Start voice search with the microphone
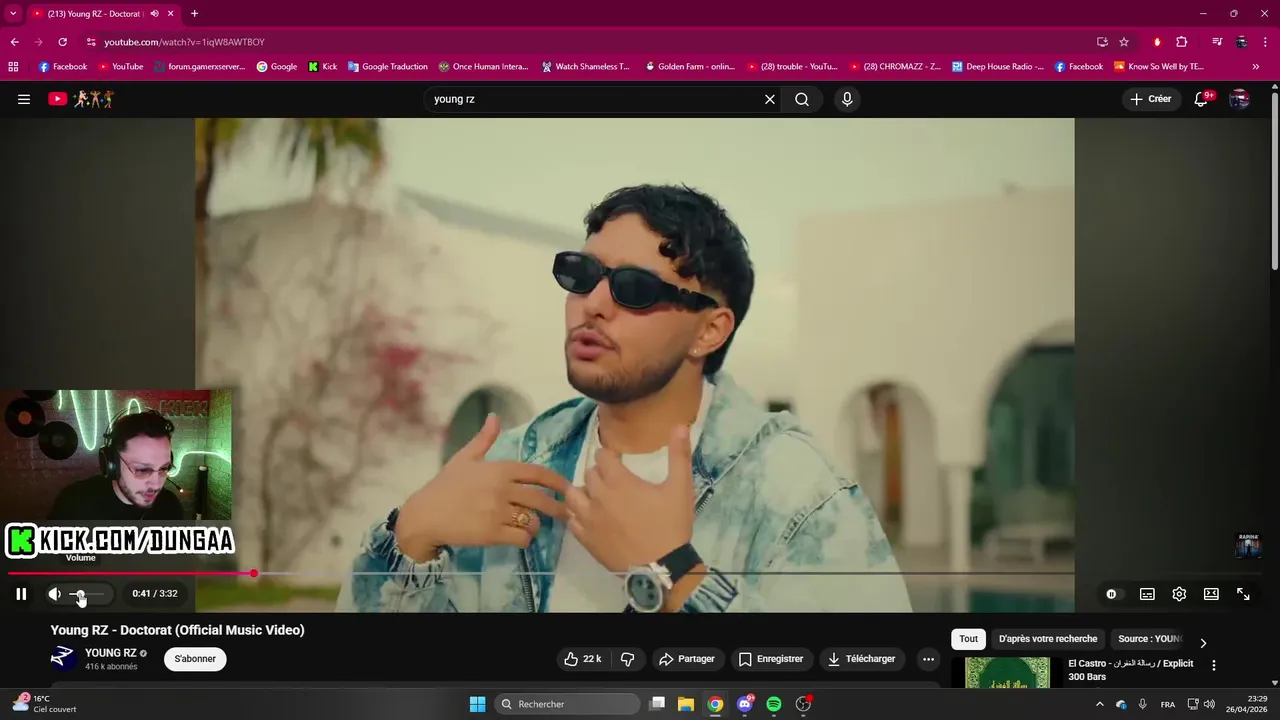The height and width of the screenshot is (720, 1280). pyautogui.click(x=847, y=99)
